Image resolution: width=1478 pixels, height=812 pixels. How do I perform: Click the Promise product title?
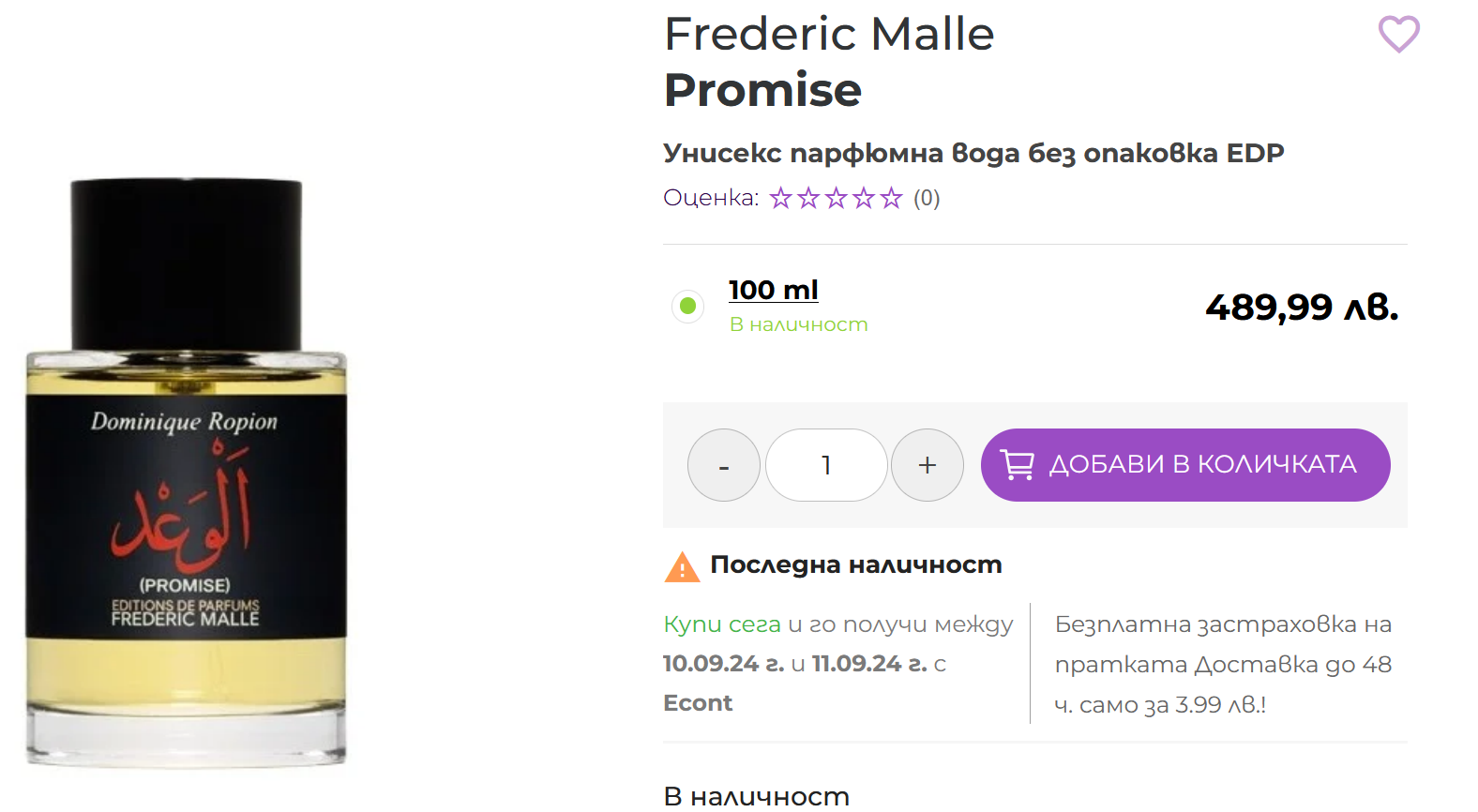pyautogui.click(x=762, y=90)
